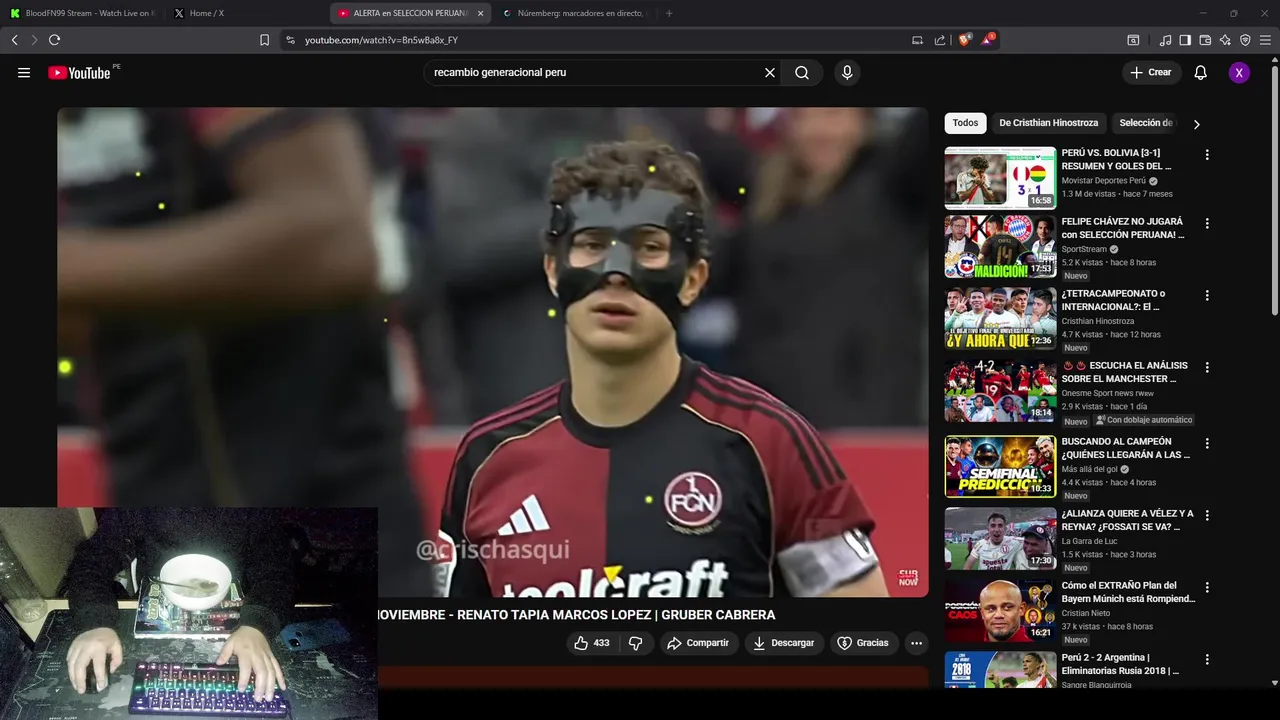Open the Cómo el EXTRAÑO Plan thumbnail
1280x720 pixels.
1000,610
